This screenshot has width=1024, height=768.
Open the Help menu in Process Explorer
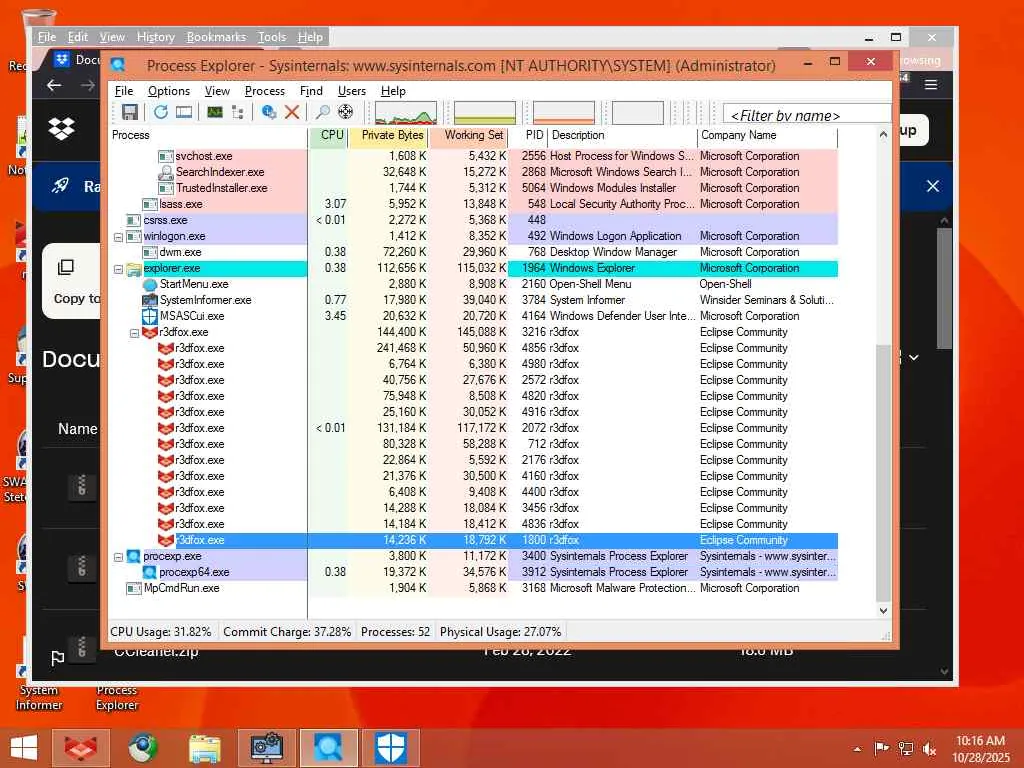393,91
